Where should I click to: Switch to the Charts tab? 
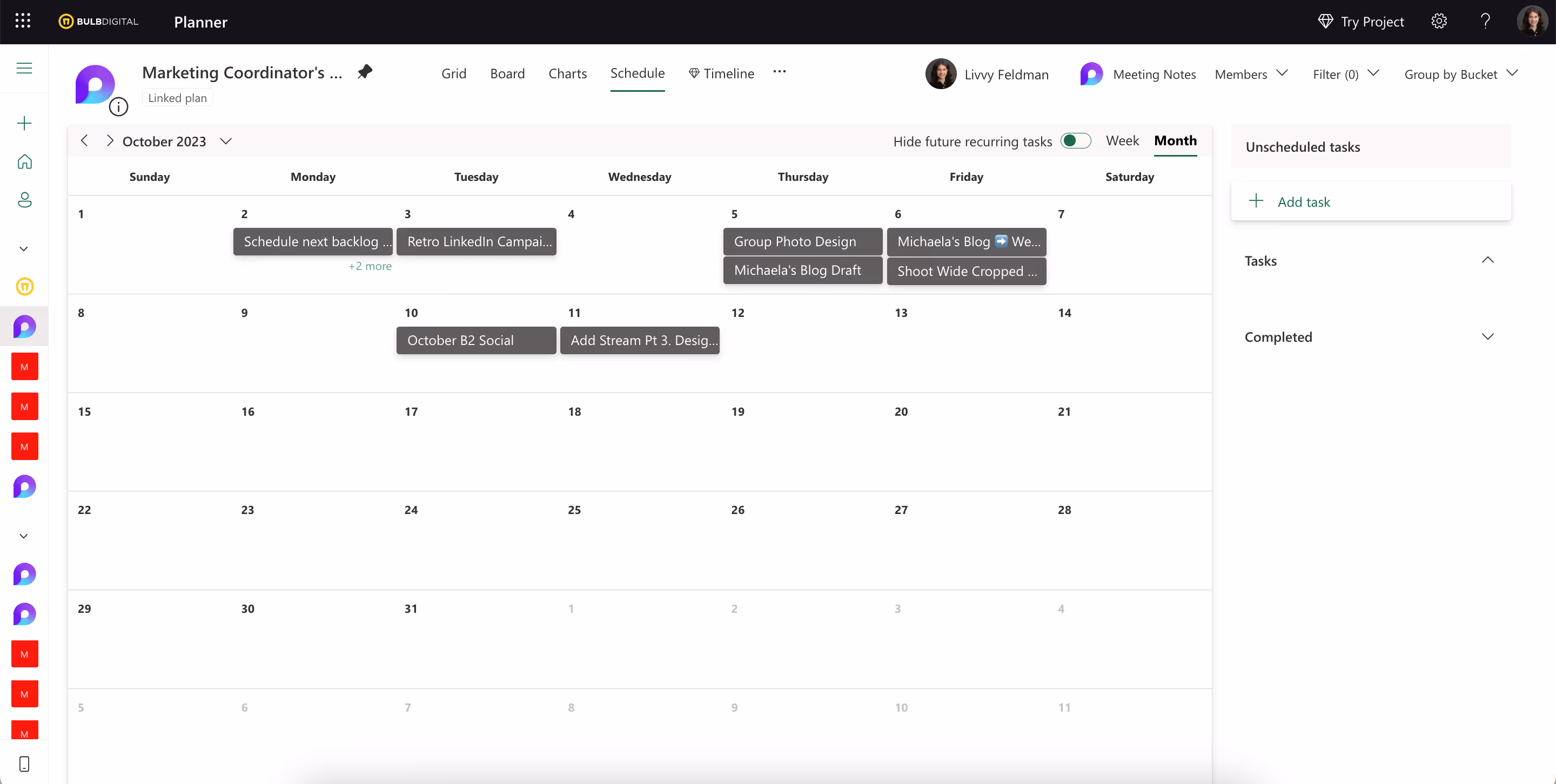pyautogui.click(x=567, y=73)
